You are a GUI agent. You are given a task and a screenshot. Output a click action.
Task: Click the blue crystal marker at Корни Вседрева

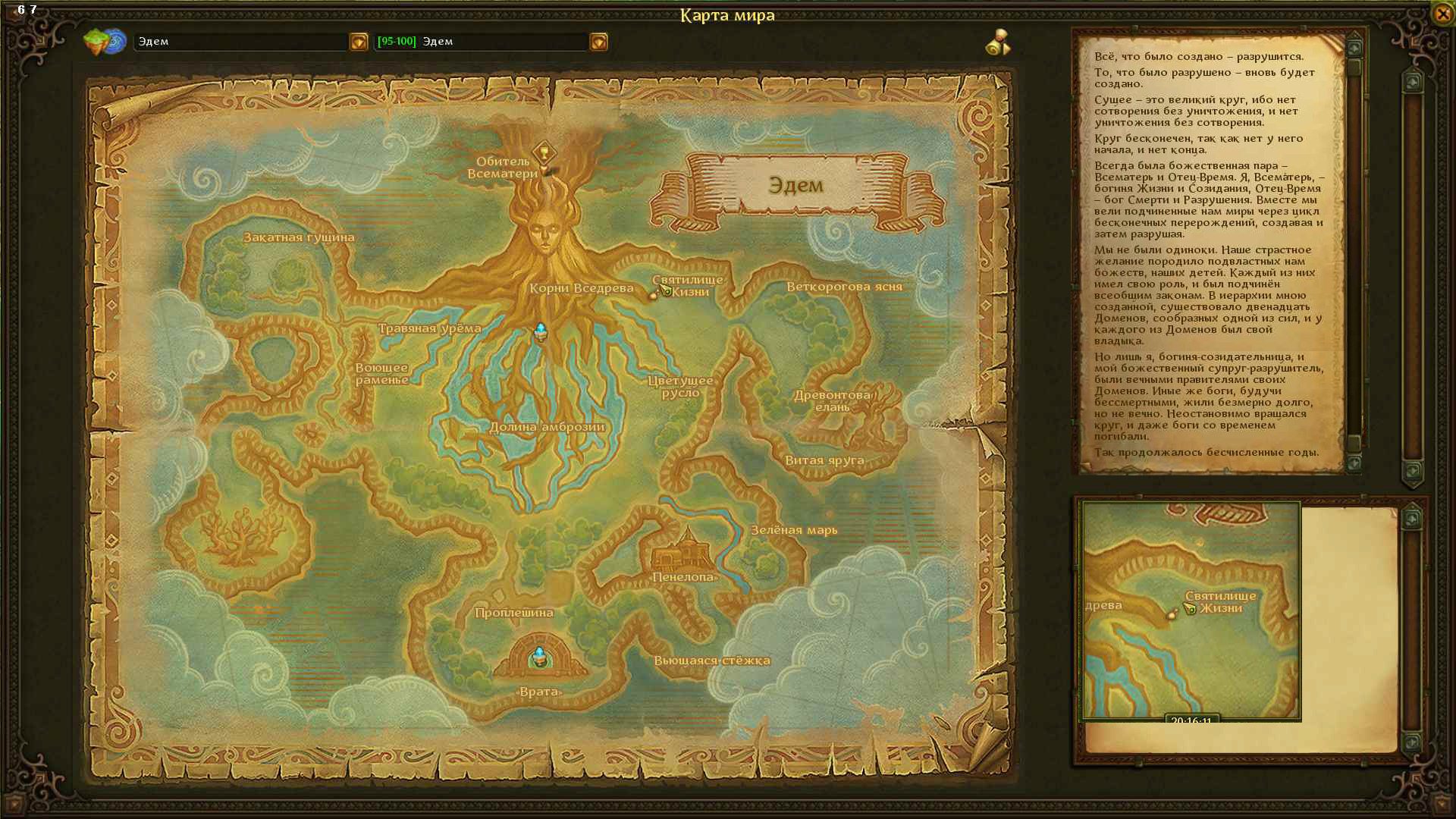tap(541, 331)
